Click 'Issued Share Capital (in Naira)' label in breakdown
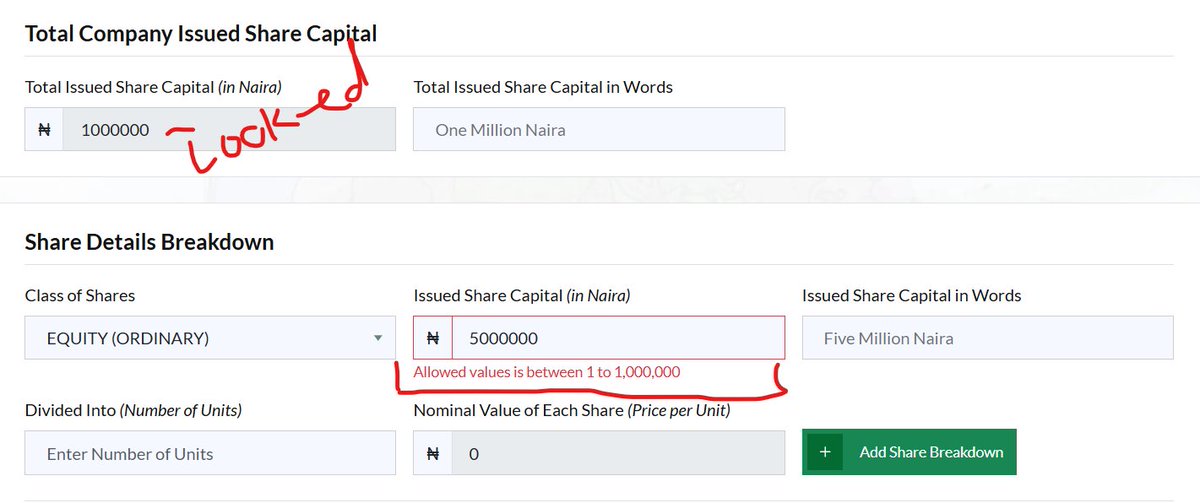 (x=522, y=295)
